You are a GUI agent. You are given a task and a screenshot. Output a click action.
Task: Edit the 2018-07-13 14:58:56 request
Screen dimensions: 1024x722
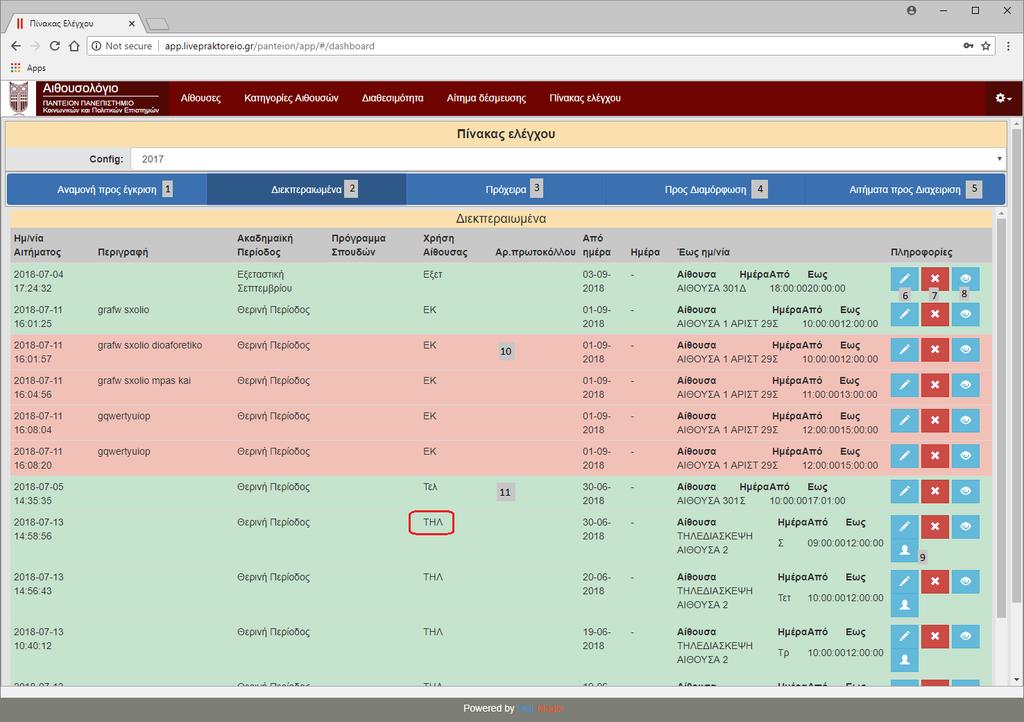(904, 526)
